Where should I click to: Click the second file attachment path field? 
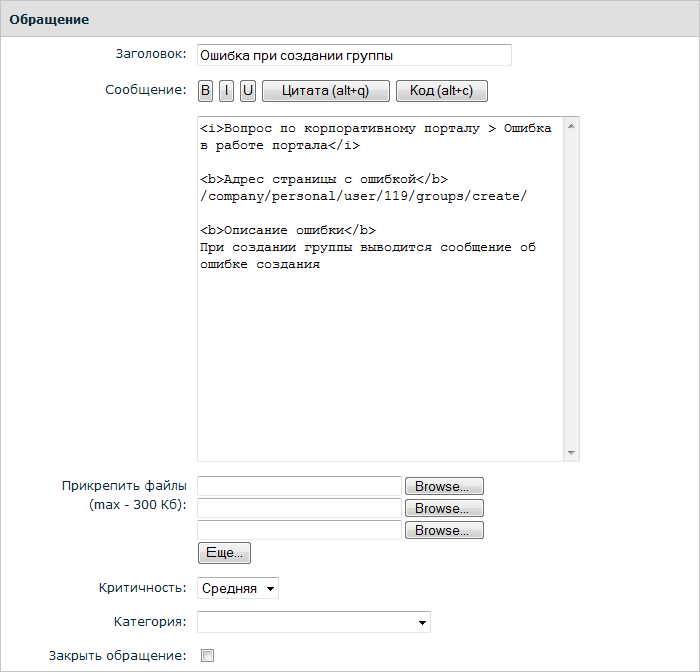[299, 508]
